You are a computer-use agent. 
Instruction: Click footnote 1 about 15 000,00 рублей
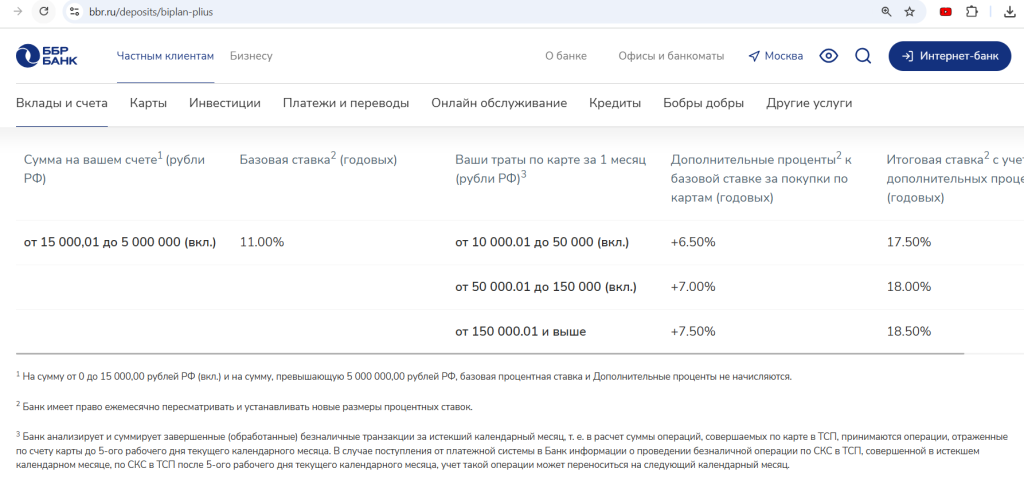click(404, 376)
